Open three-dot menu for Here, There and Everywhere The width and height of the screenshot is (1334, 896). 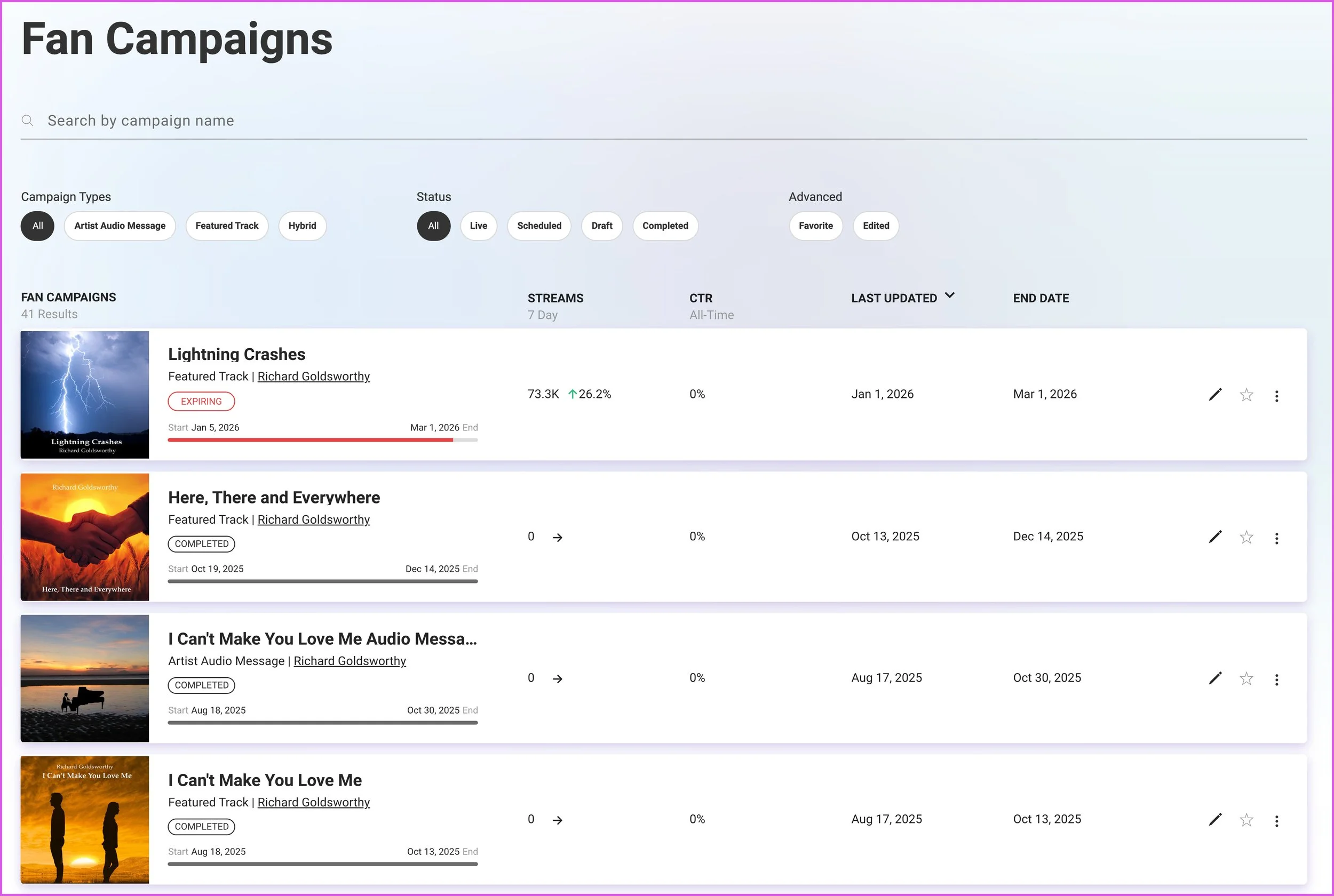pyautogui.click(x=1276, y=538)
